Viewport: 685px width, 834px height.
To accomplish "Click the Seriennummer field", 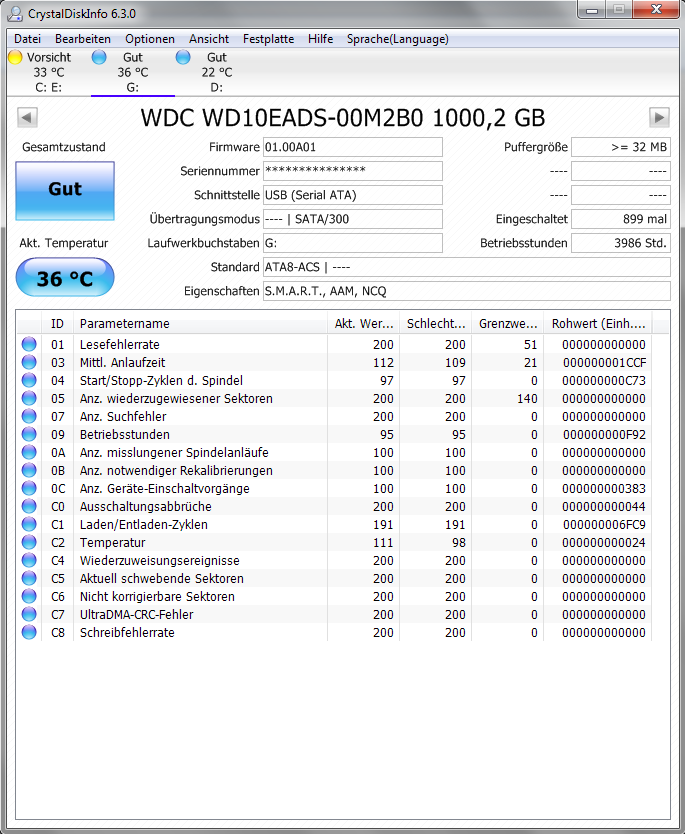I will (x=353, y=171).
